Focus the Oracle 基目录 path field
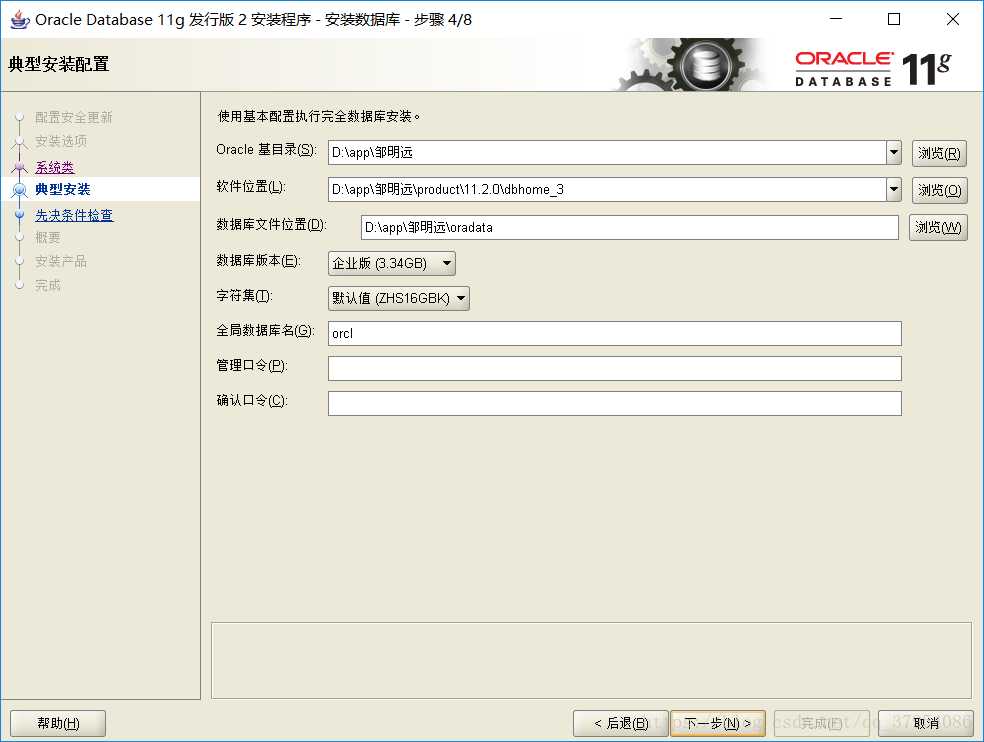The image size is (984, 742). tap(607, 153)
